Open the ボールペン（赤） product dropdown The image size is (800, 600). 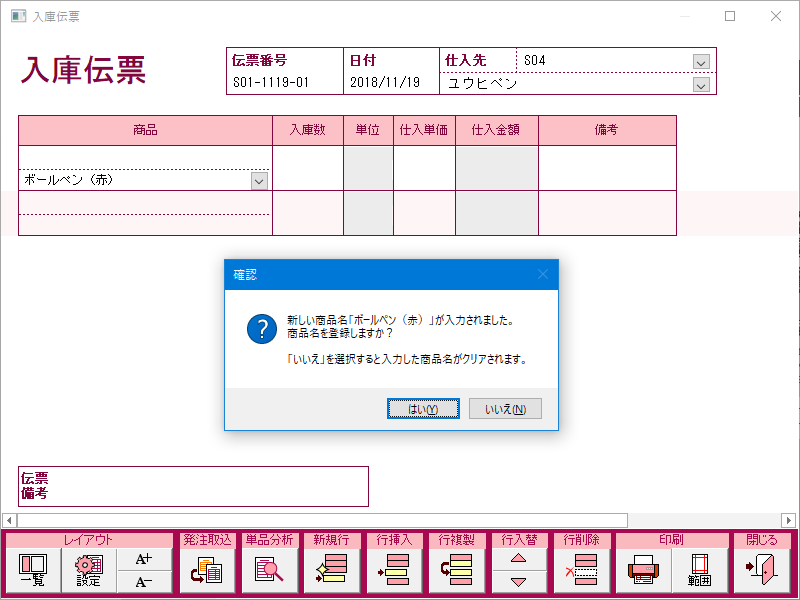[259, 181]
